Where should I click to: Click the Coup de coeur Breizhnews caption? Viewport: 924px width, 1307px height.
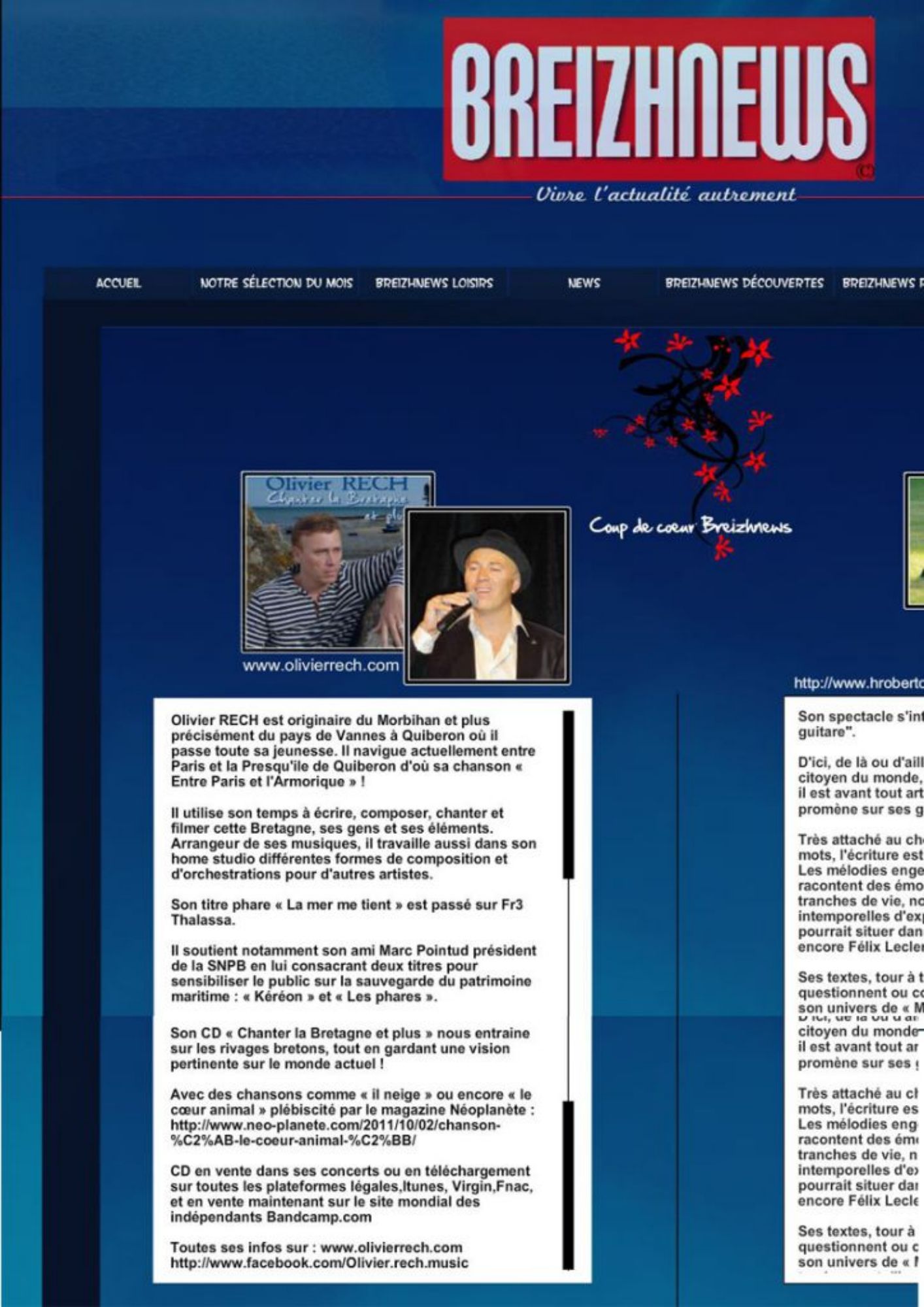(x=690, y=527)
